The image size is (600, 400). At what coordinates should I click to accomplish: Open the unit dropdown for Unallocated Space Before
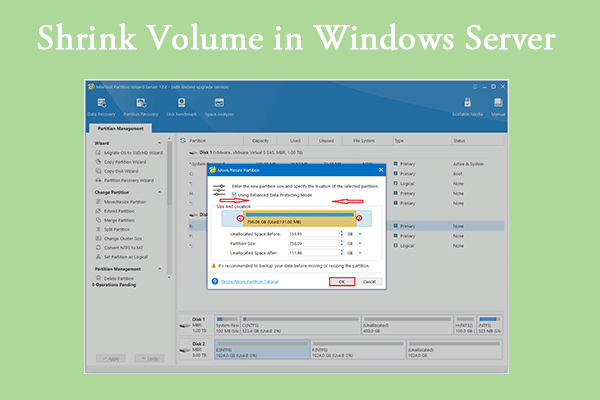tap(360, 234)
